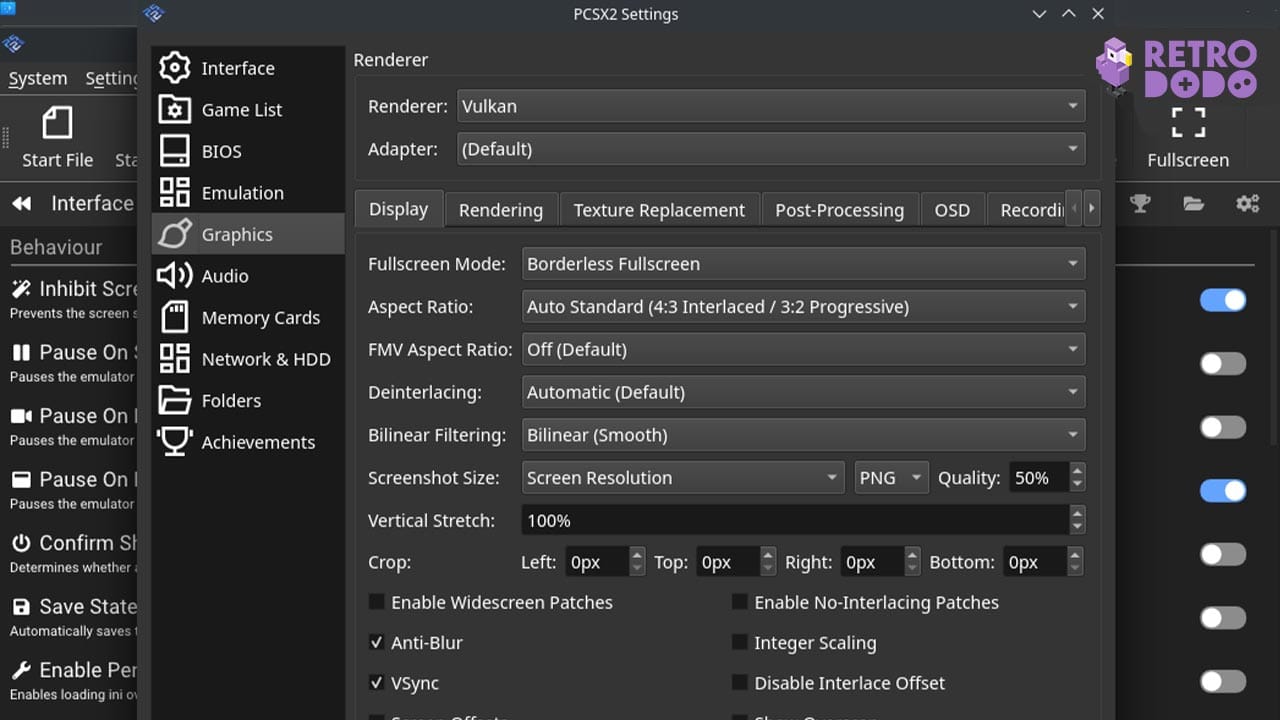The width and height of the screenshot is (1280, 720).
Task: Click open folder icon in main toolbar
Action: click(1193, 203)
